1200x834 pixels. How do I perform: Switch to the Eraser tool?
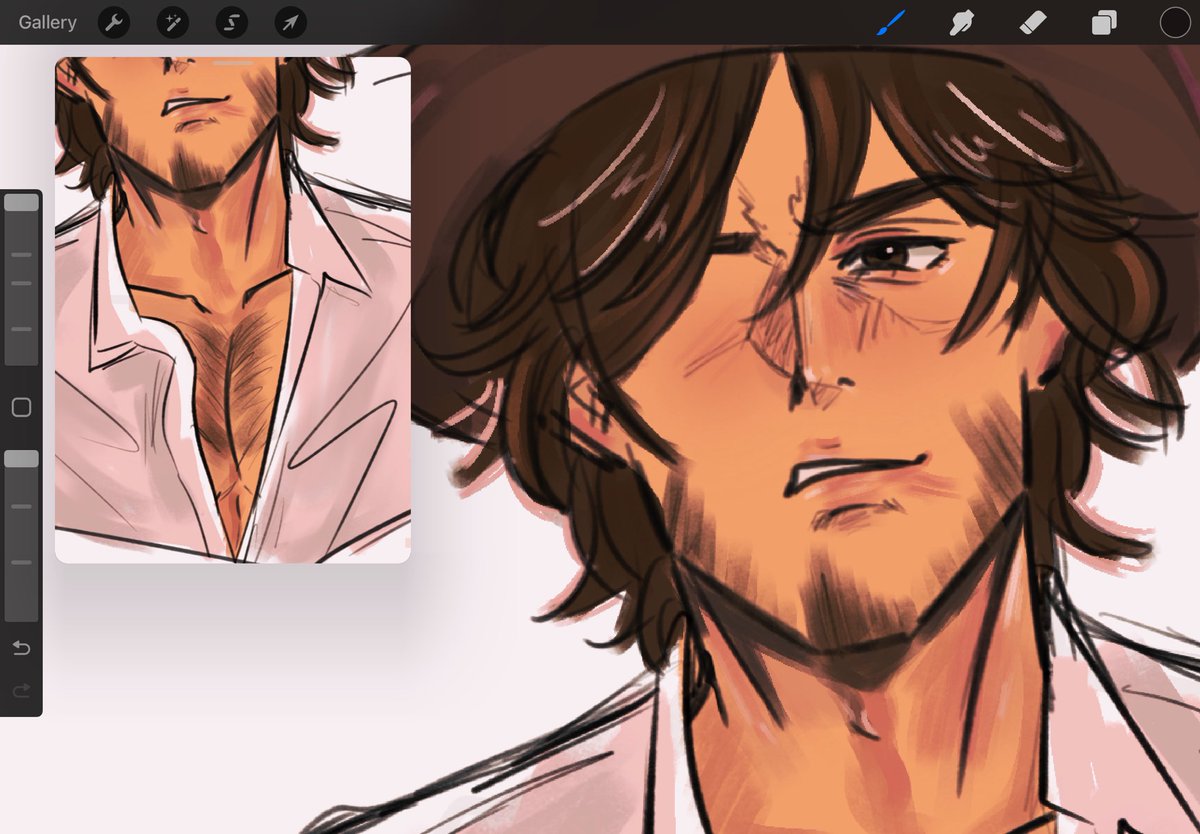pos(1033,22)
